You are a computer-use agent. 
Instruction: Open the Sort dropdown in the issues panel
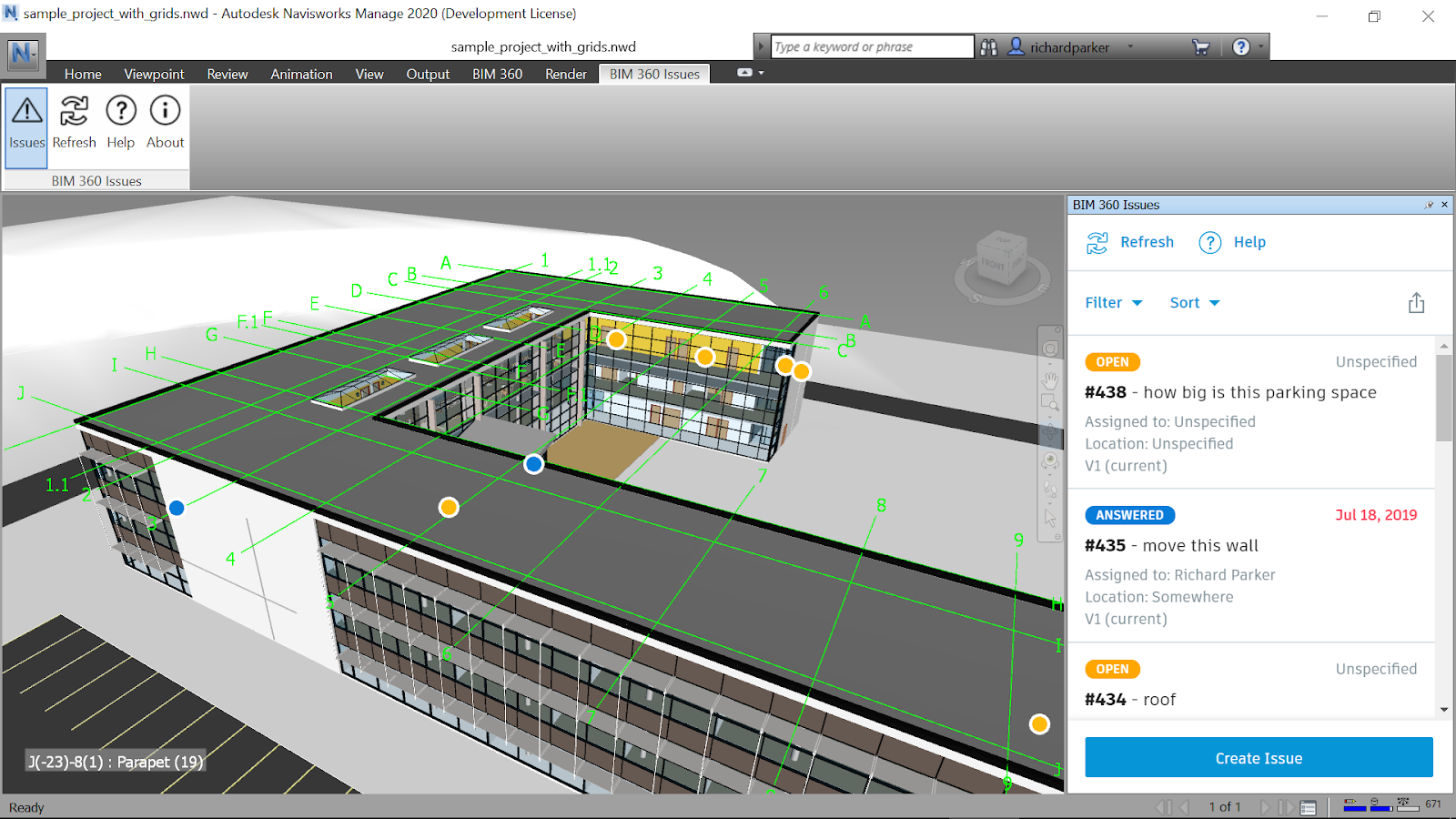coord(1193,302)
